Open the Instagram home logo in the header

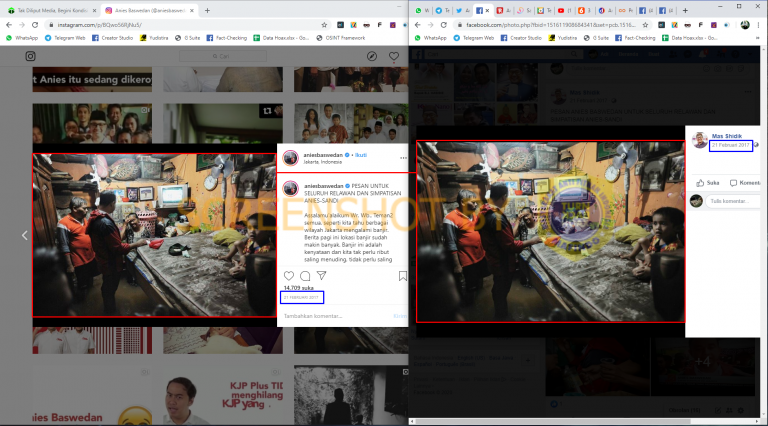tap(30, 56)
